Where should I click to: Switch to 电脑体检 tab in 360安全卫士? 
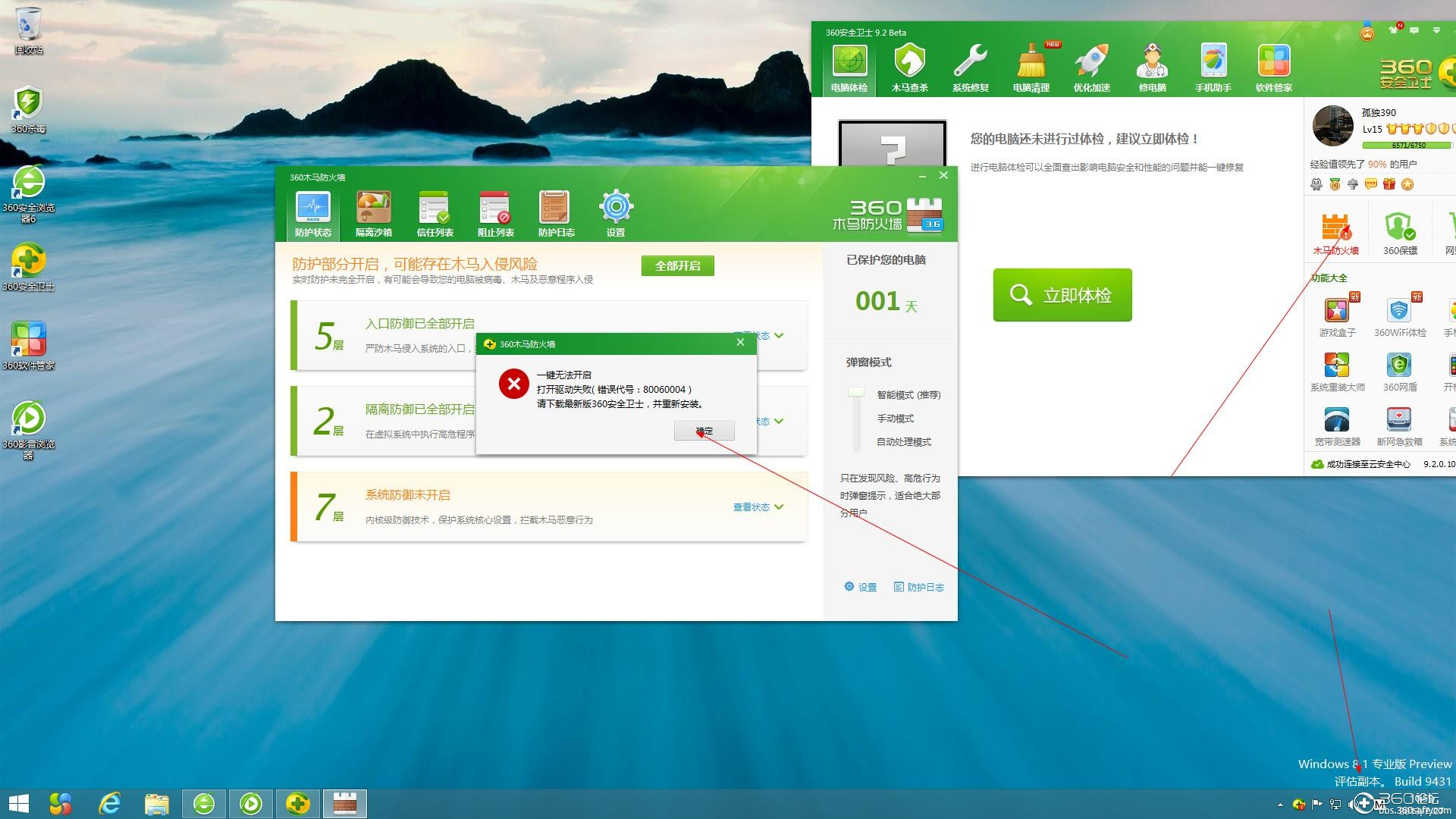point(849,68)
